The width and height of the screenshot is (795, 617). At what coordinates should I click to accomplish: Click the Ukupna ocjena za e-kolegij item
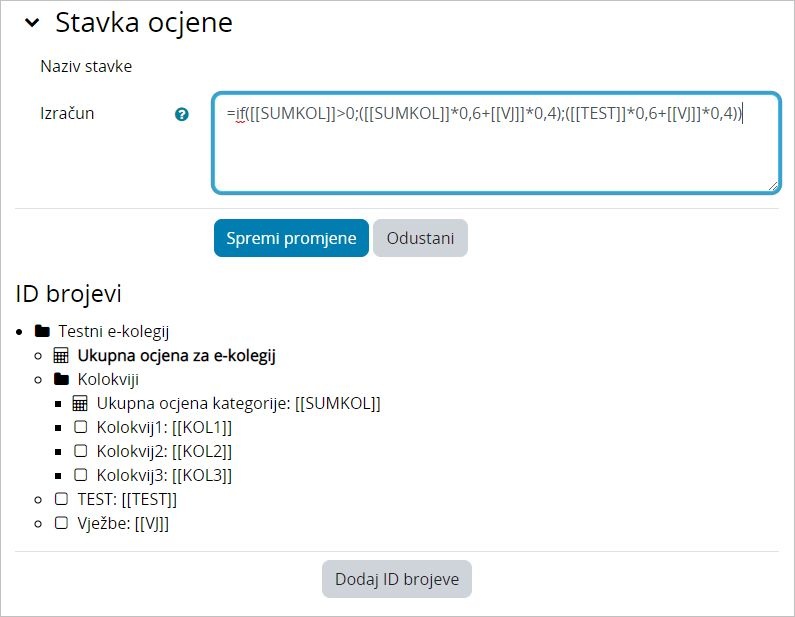click(x=176, y=355)
